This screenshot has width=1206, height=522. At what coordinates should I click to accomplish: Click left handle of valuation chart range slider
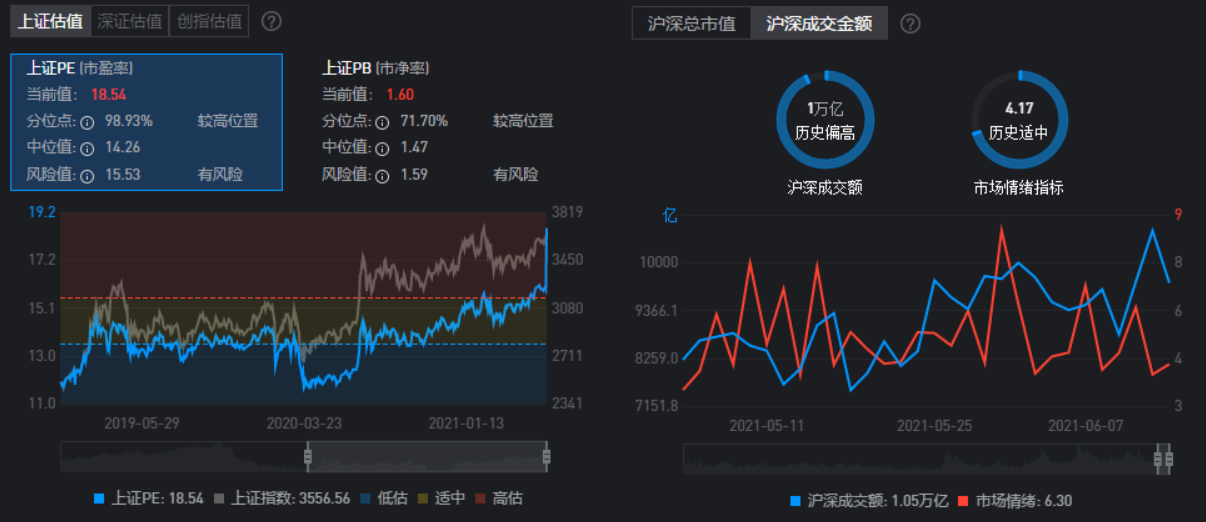tap(308, 457)
